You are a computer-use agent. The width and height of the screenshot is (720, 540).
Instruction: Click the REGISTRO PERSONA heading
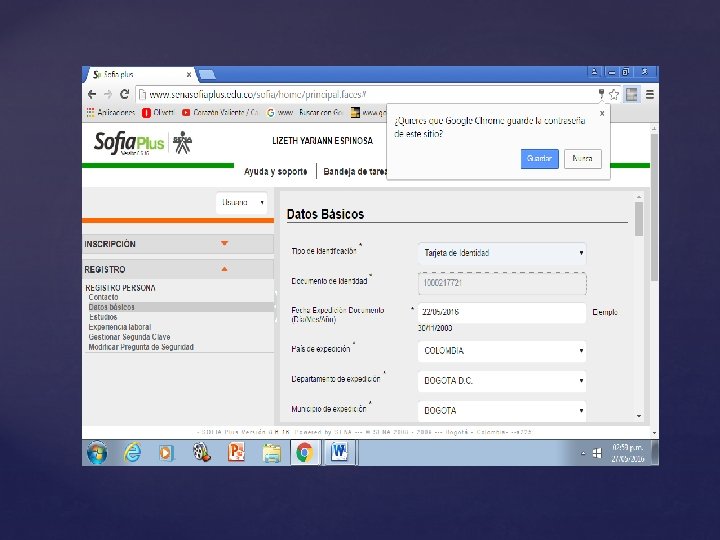pyautogui.click(x=120, y=288)
